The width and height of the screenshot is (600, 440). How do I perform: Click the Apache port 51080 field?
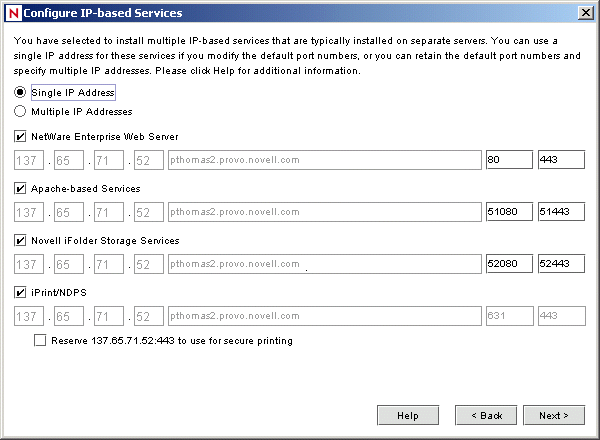pyautogui.click(x=508, y=212)
